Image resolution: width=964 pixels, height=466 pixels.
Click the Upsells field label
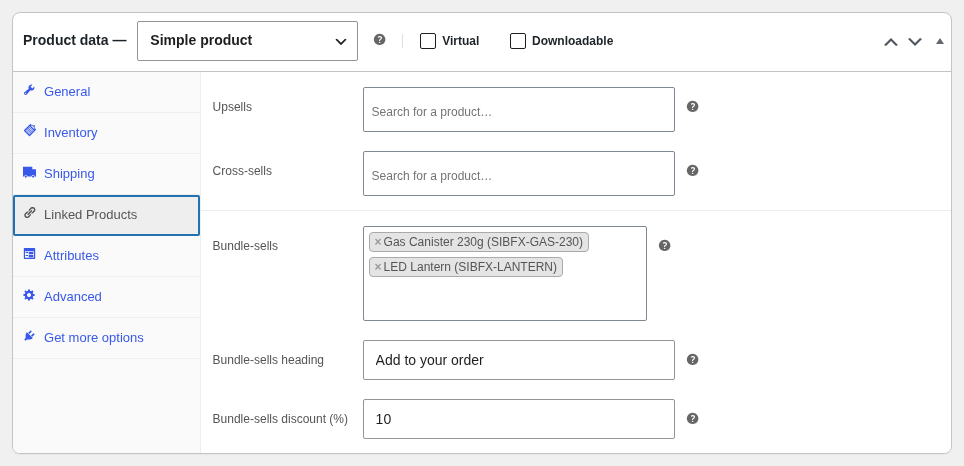(x=232, y=107)
